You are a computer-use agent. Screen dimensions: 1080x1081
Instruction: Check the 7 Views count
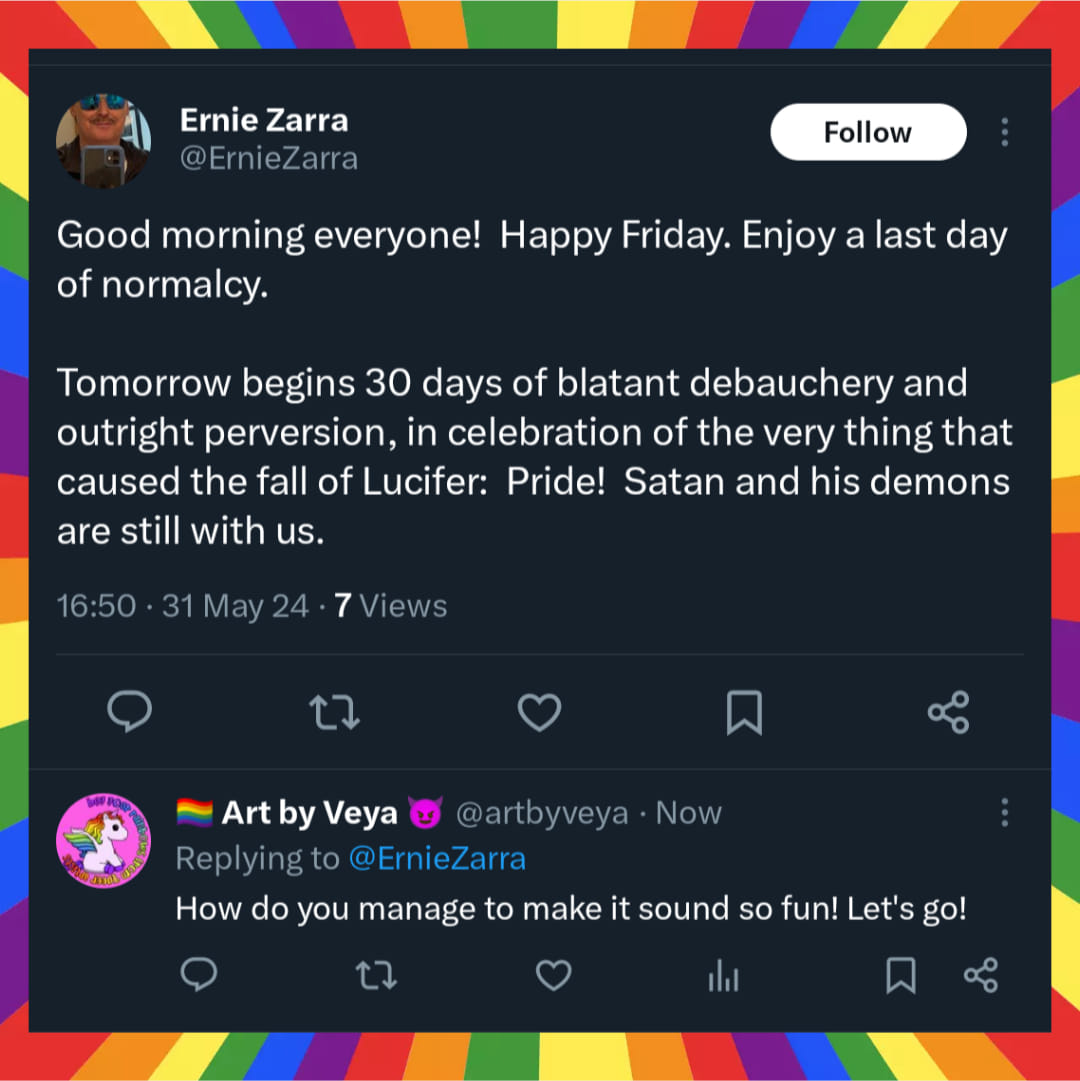click(x=391, y=605)
